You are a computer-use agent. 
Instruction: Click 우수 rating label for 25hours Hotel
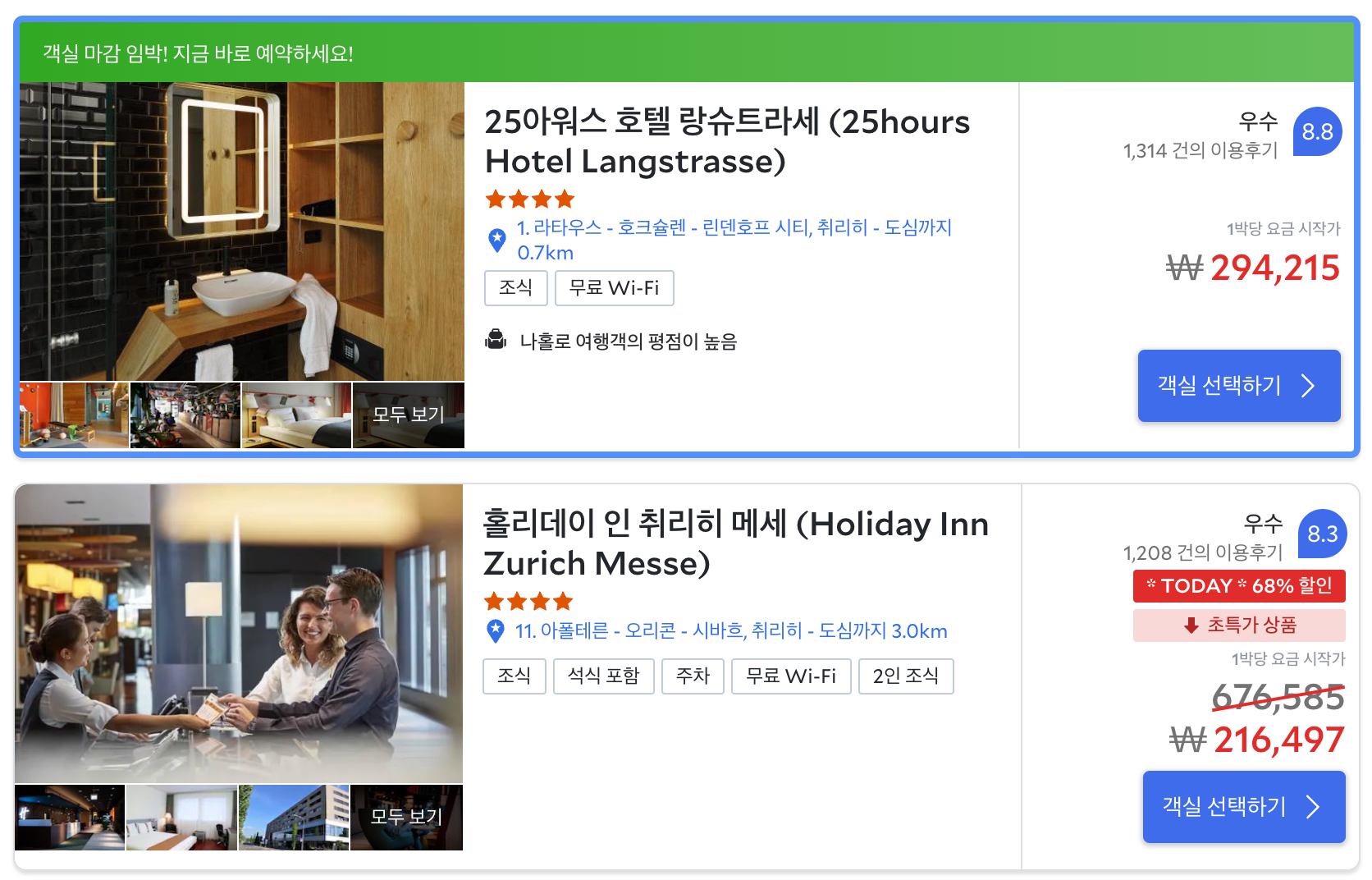[1258, 121]
